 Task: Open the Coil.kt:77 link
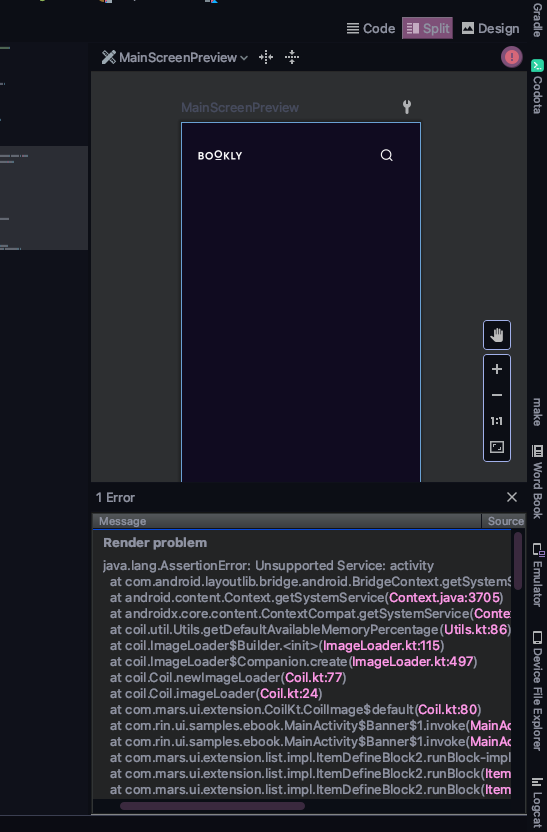(x=314, y=678)
